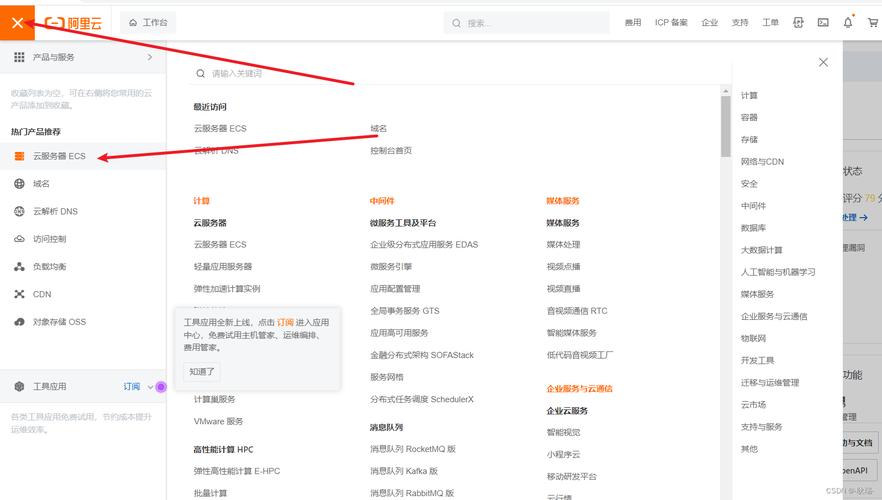The height and width of the screenshot is (500, 882).
Task: Jump to 人工智能与机器学习 category
Action: pyautogui.click(x=778, y=272)
